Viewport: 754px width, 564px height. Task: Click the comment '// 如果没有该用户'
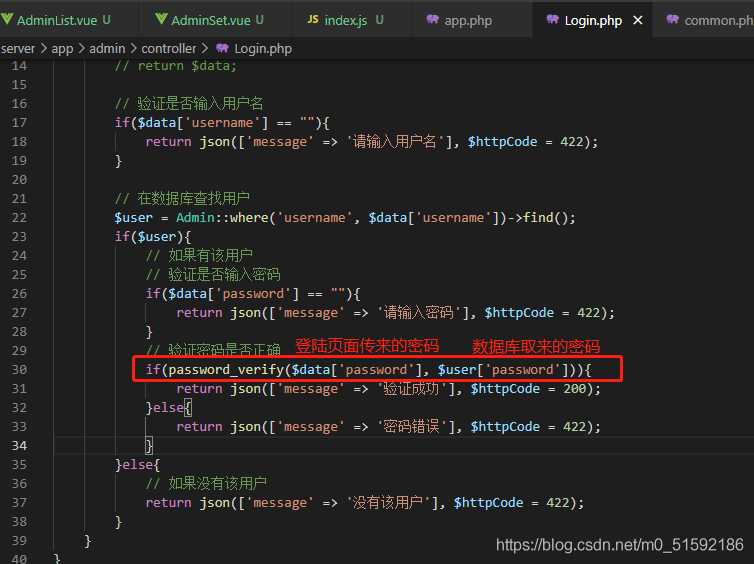206,483
